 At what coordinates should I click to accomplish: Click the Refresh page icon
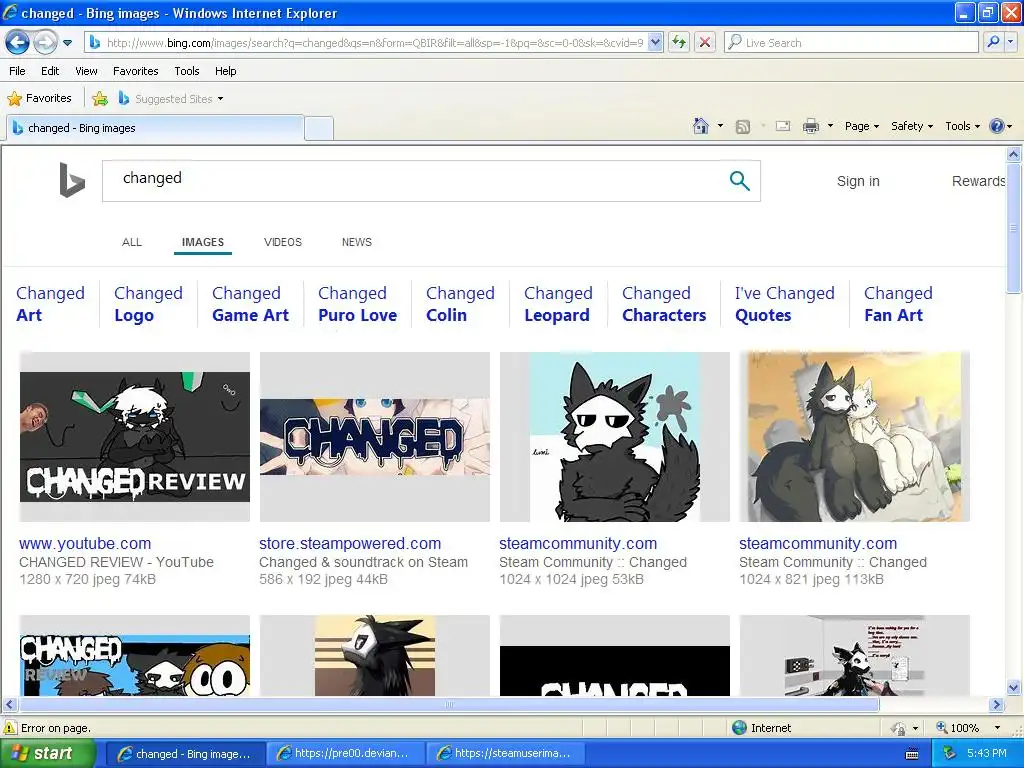679,43
